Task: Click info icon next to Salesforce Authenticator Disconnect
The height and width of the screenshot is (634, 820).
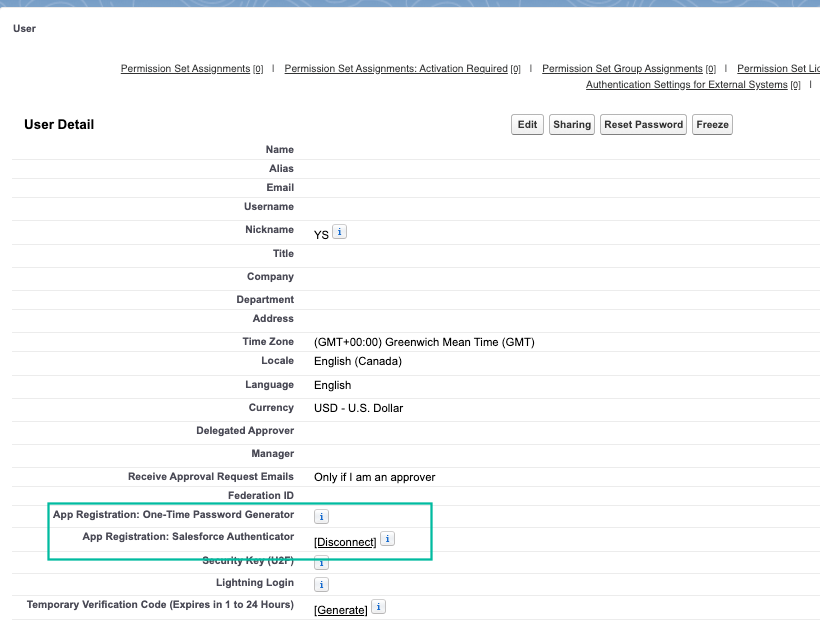Action: coord(387,538)
